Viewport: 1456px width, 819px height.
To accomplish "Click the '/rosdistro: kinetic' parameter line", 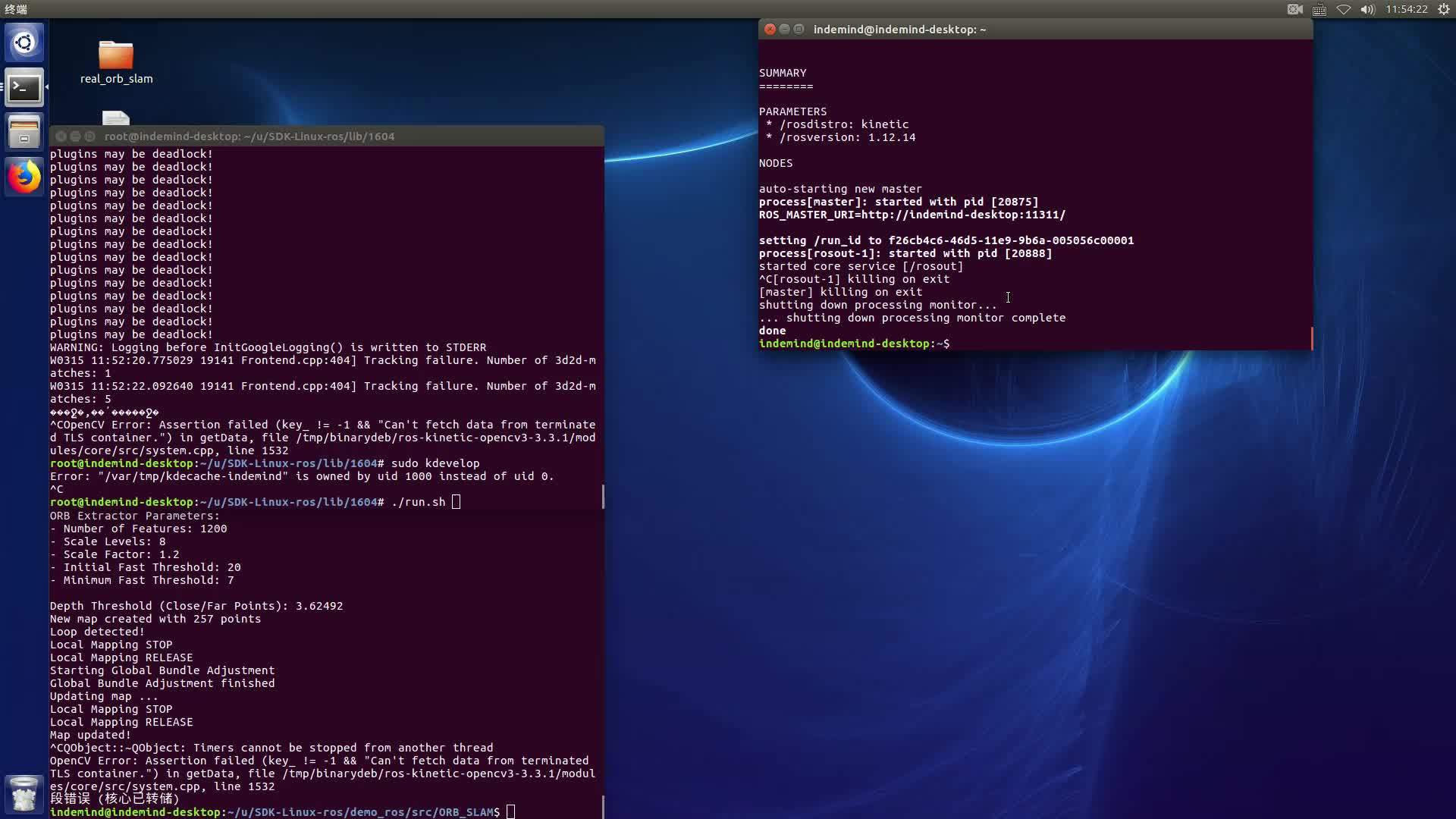I will [837, 124].
